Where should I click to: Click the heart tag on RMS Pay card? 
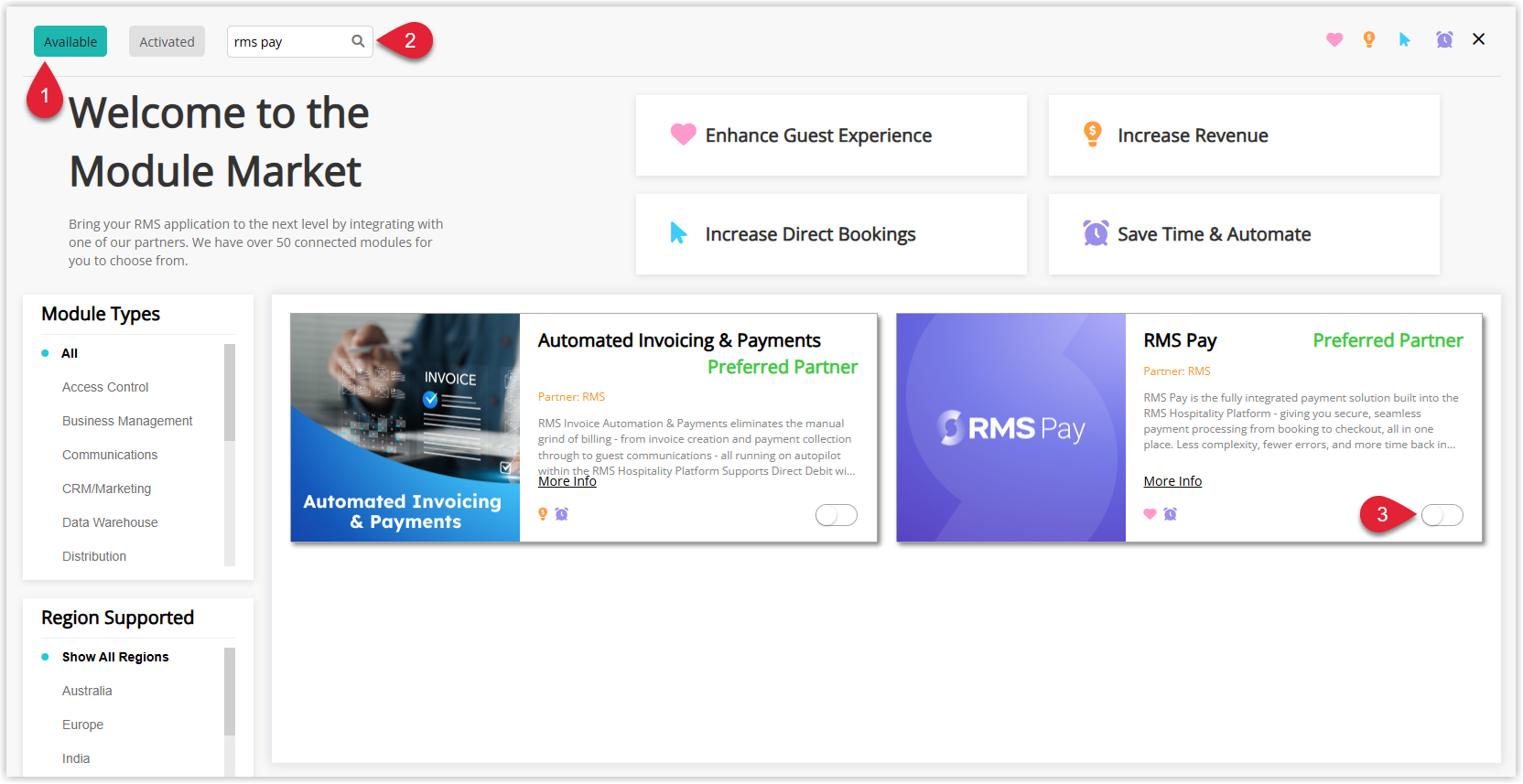click(x=1150, y=514)
